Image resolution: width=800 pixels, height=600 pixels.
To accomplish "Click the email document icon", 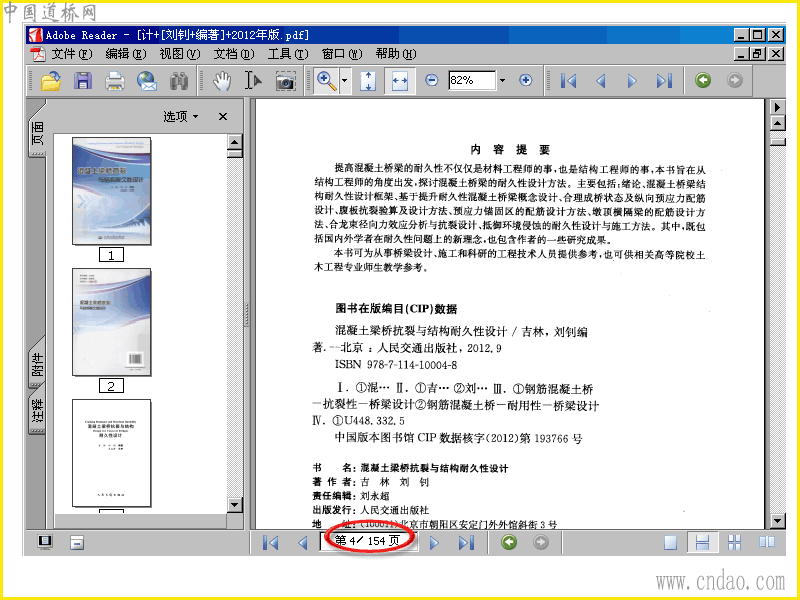I will [147, 81].
